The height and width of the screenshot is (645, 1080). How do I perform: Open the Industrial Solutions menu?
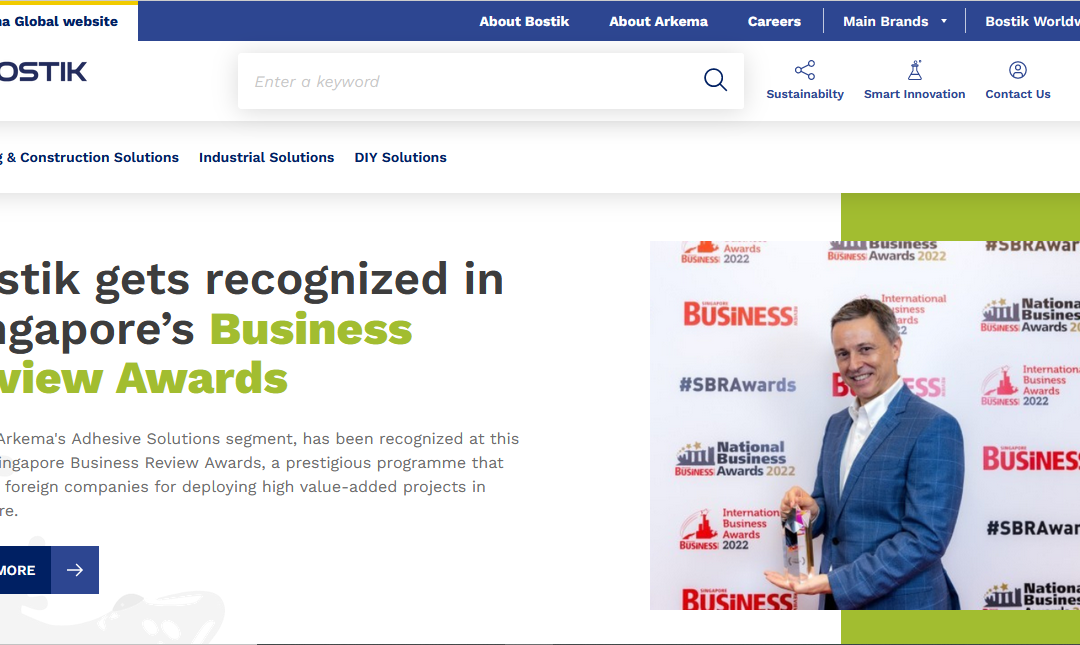click(267, 157)
